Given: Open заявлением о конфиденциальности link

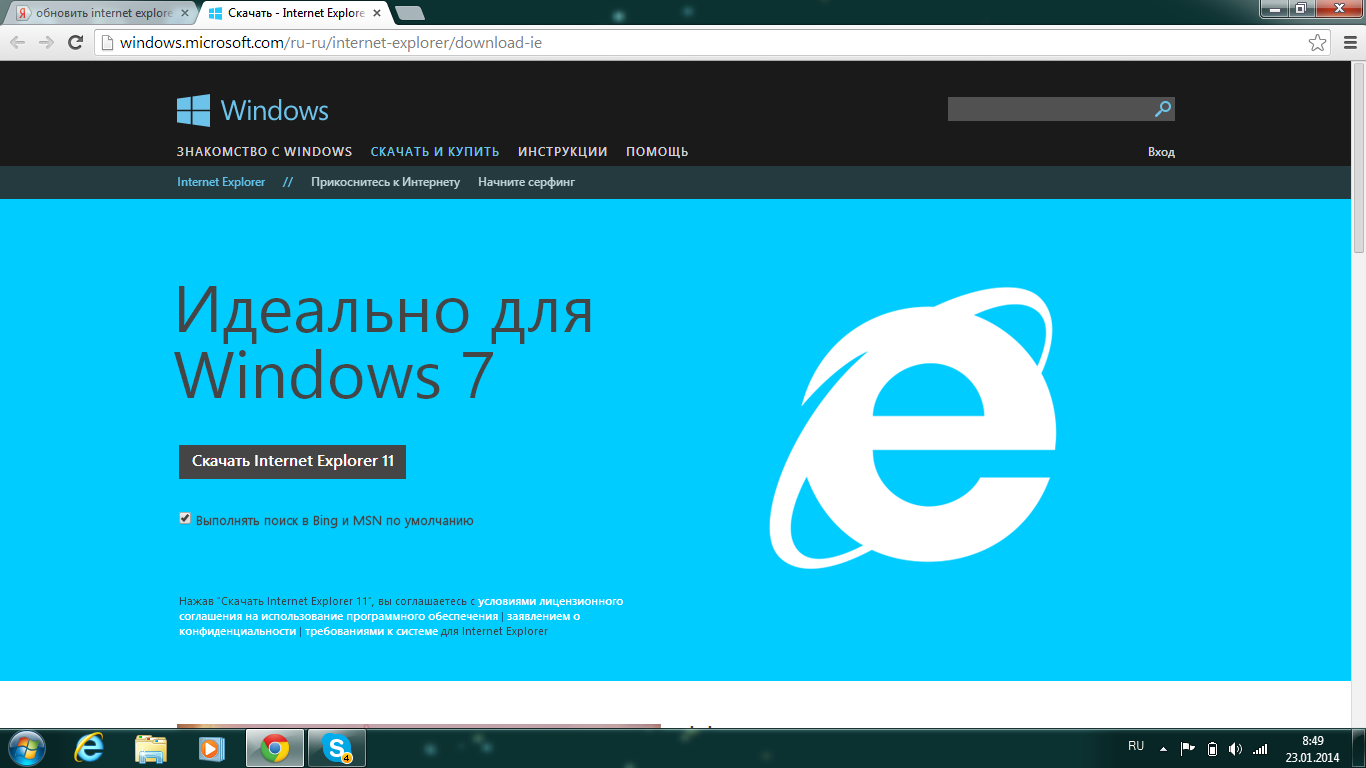Looking at the screenshot, I should click(x=379, y=624).
